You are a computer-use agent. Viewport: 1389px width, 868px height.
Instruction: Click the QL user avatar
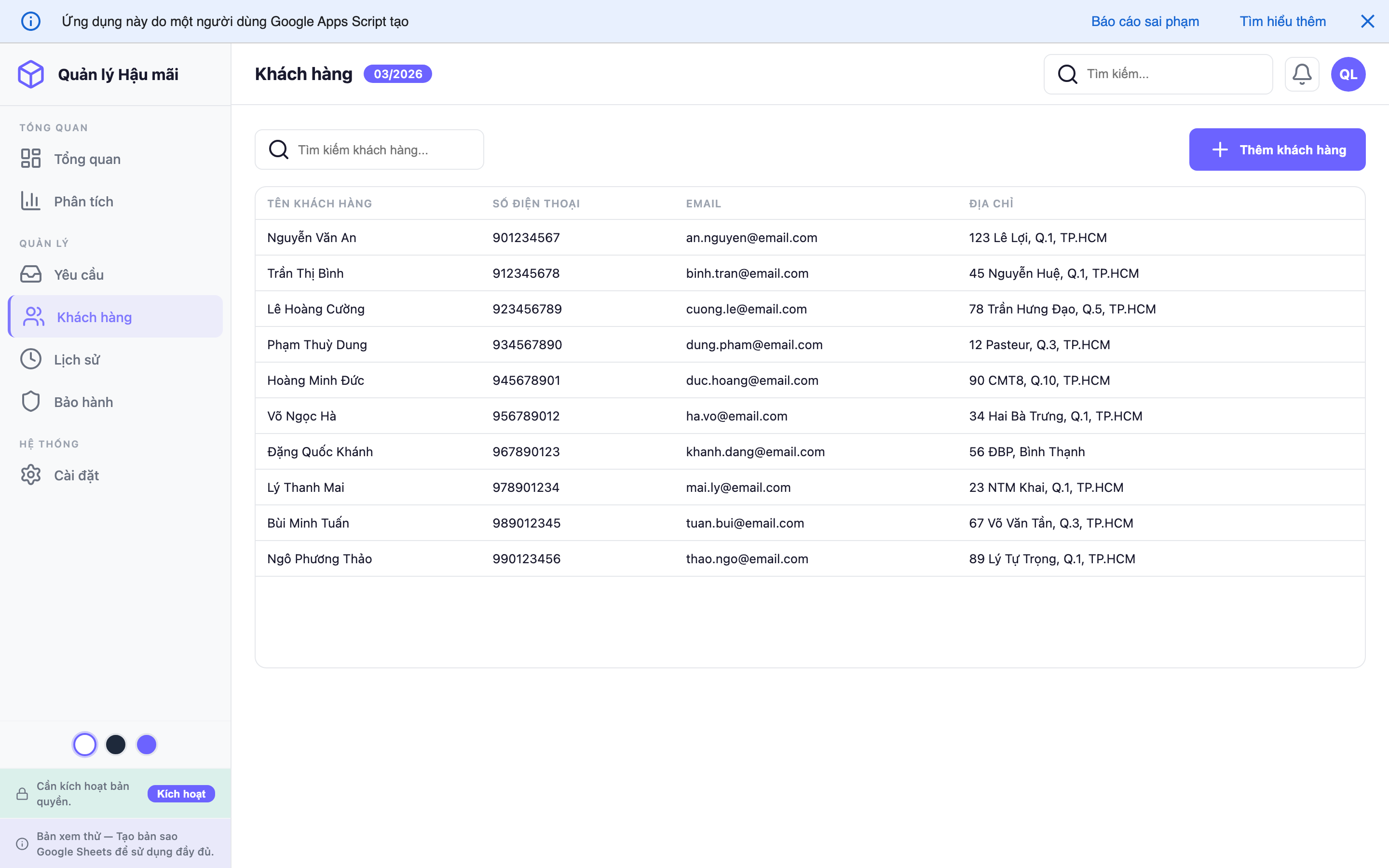tap(1348, 74)
